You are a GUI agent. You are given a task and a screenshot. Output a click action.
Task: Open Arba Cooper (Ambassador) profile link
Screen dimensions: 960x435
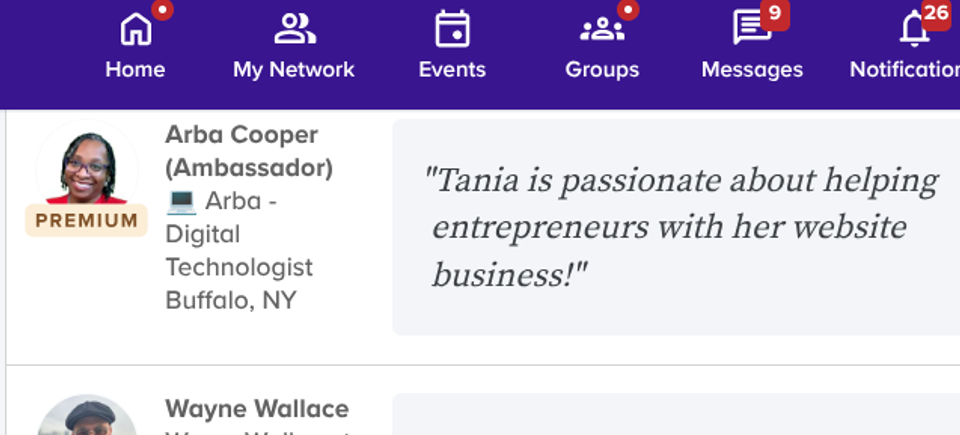tap(249, 151)
